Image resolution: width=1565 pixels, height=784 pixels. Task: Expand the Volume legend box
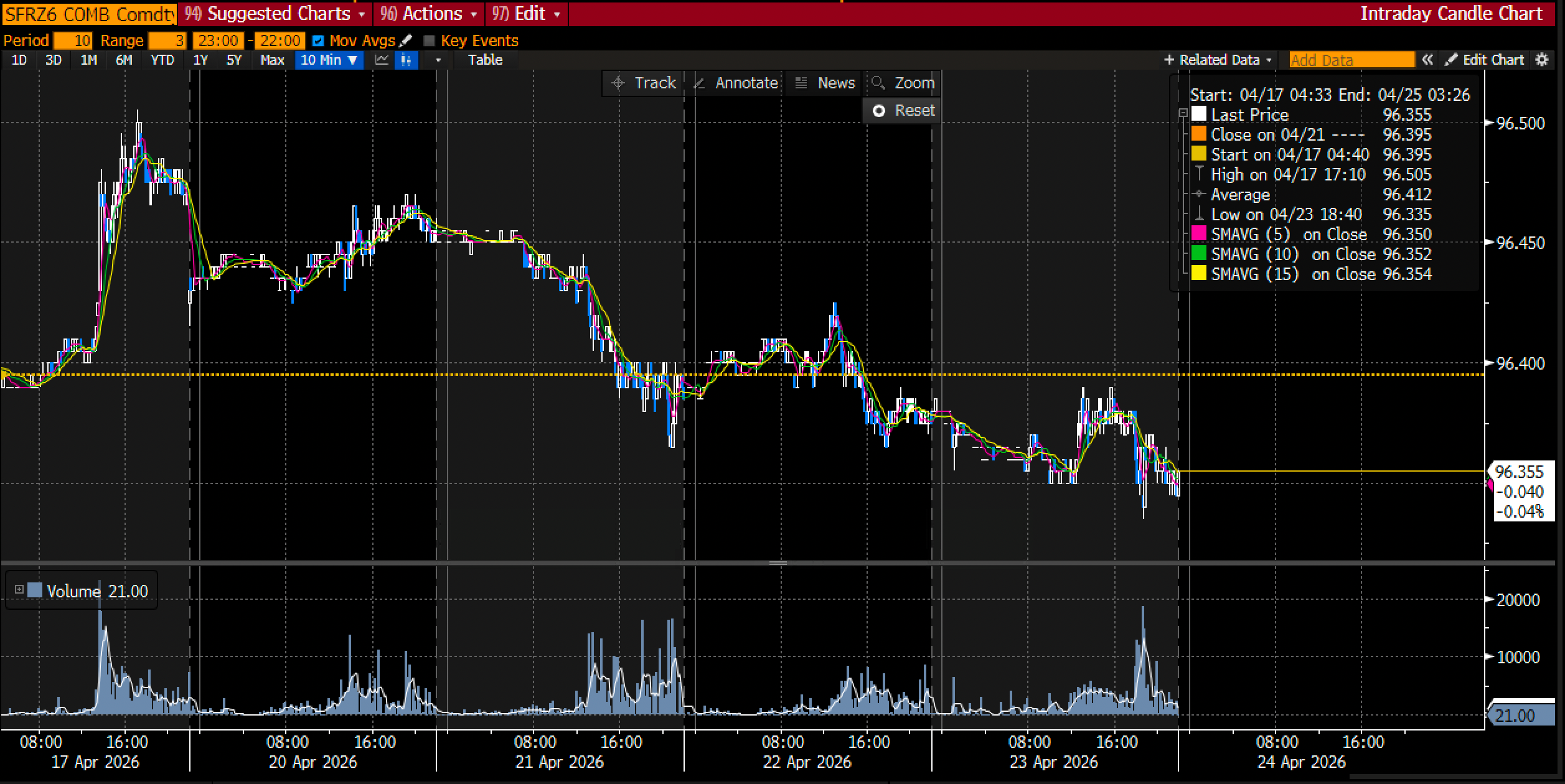click(x=19, y=589)
